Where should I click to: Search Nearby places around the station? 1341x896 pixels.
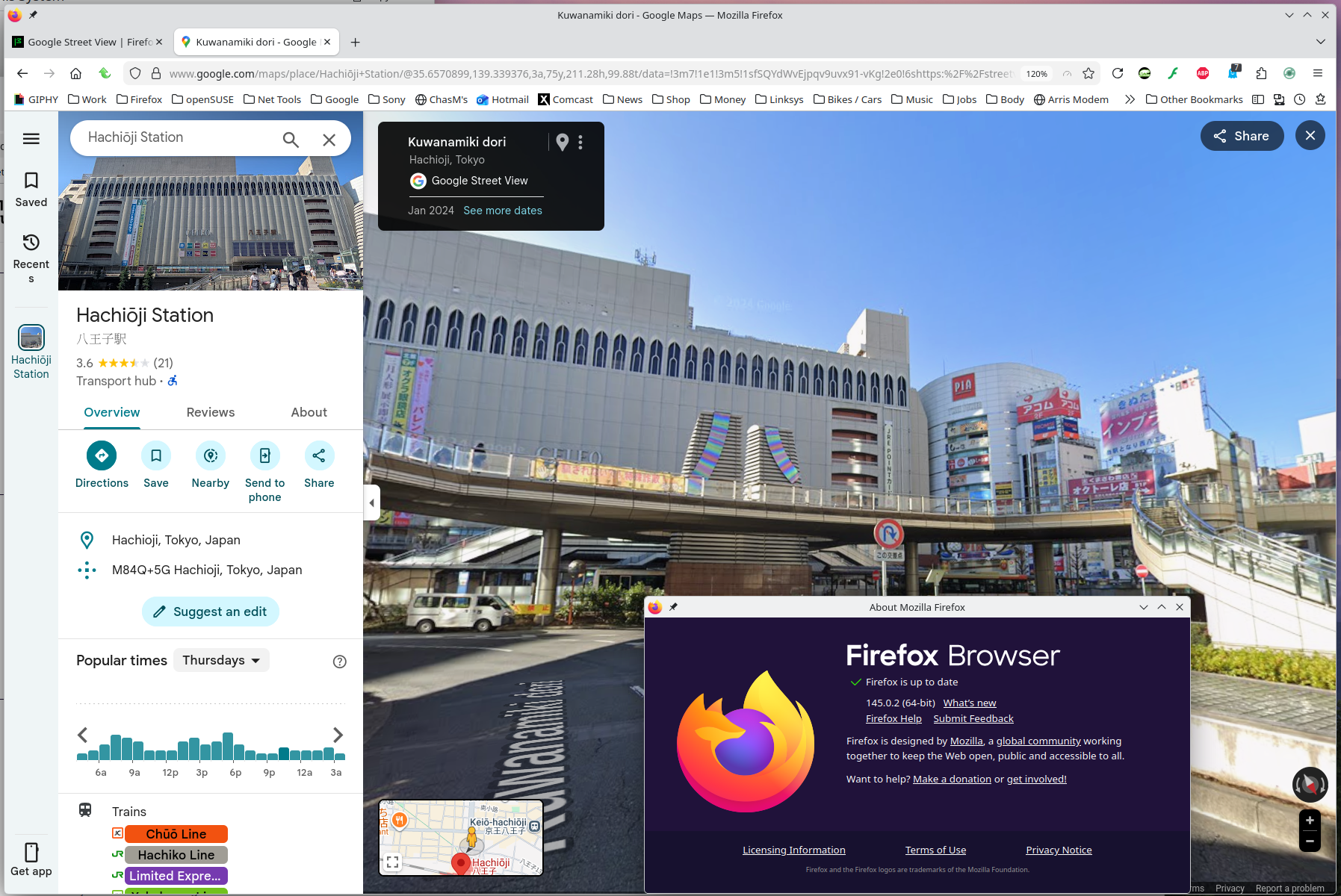tap(211, 455)
